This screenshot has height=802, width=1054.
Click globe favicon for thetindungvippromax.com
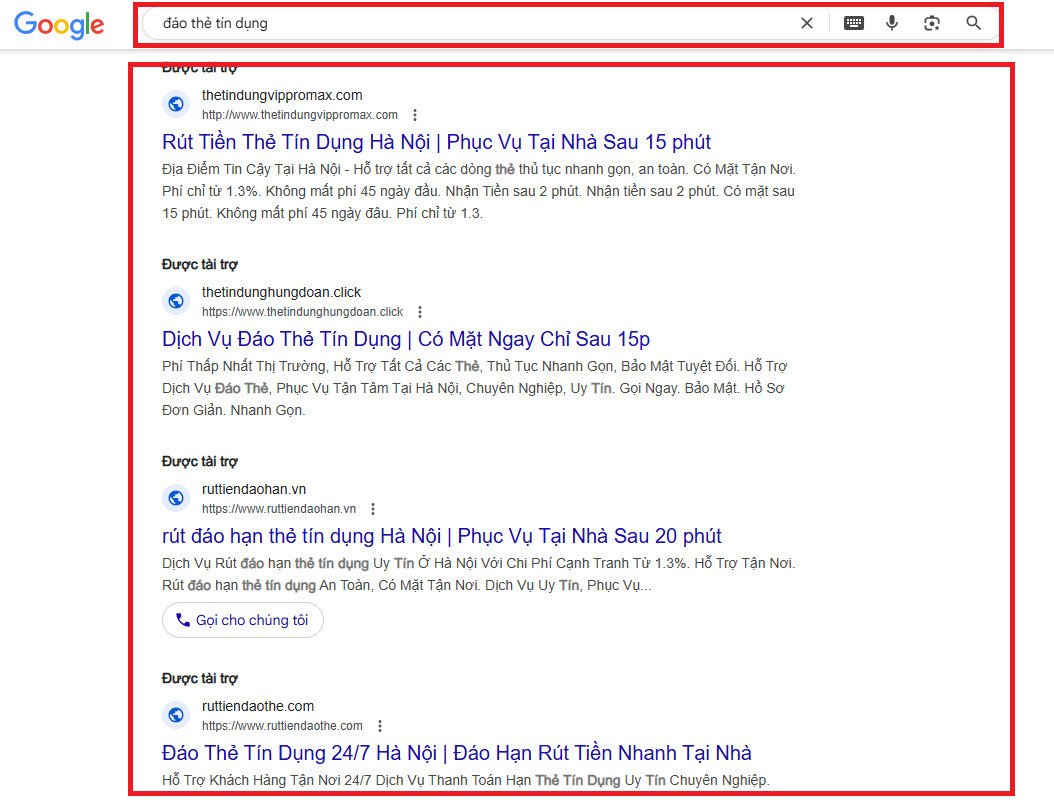point(176,104)
